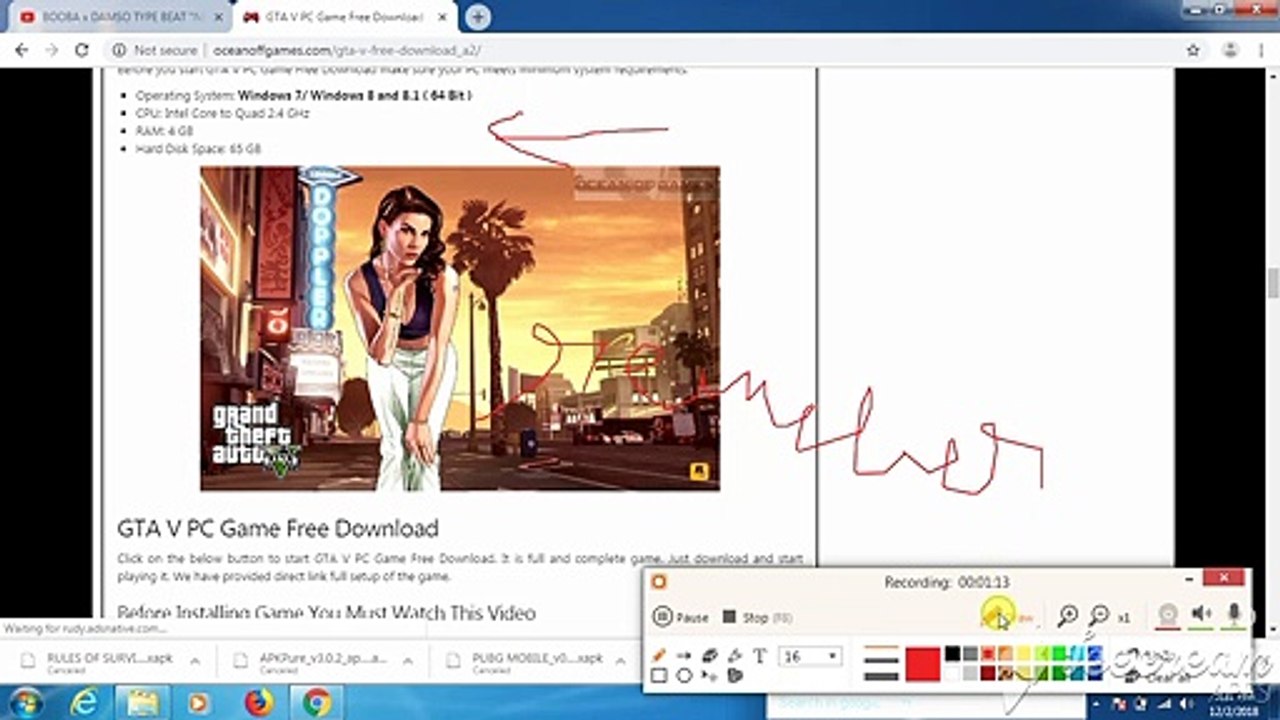Select the rectangle shape tool
The width and height of the screenshot is (1280, 720).
(659, 676)
